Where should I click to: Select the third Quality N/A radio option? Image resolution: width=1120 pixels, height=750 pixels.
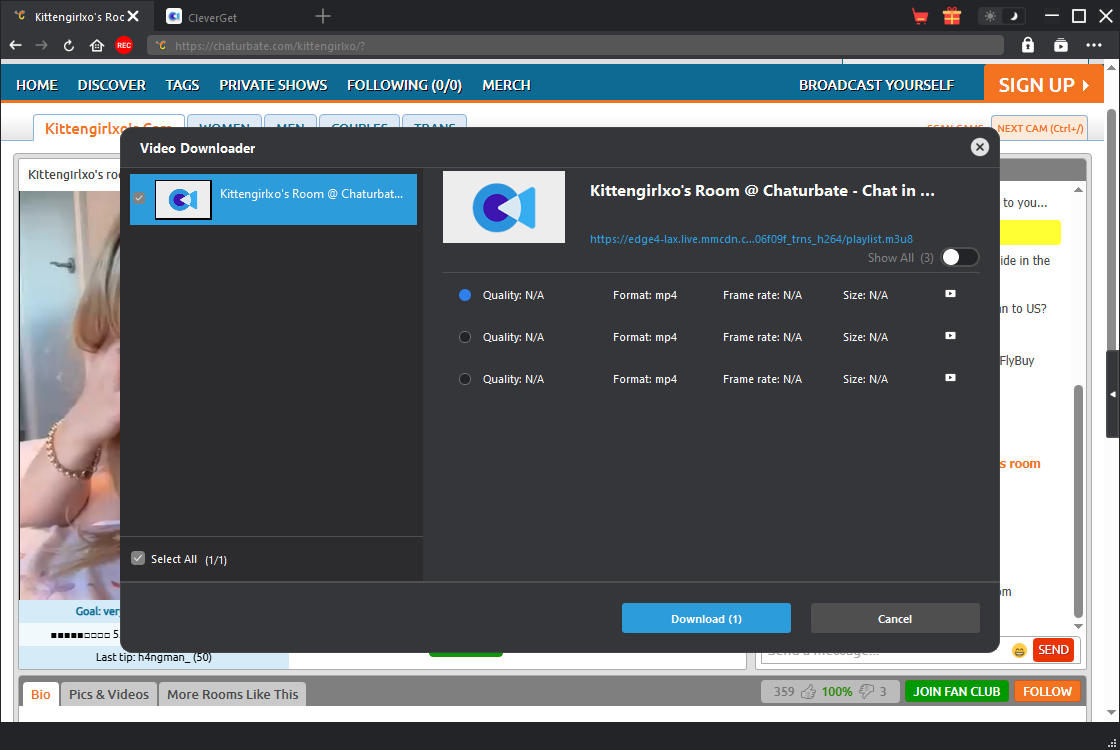pos(465,379)
